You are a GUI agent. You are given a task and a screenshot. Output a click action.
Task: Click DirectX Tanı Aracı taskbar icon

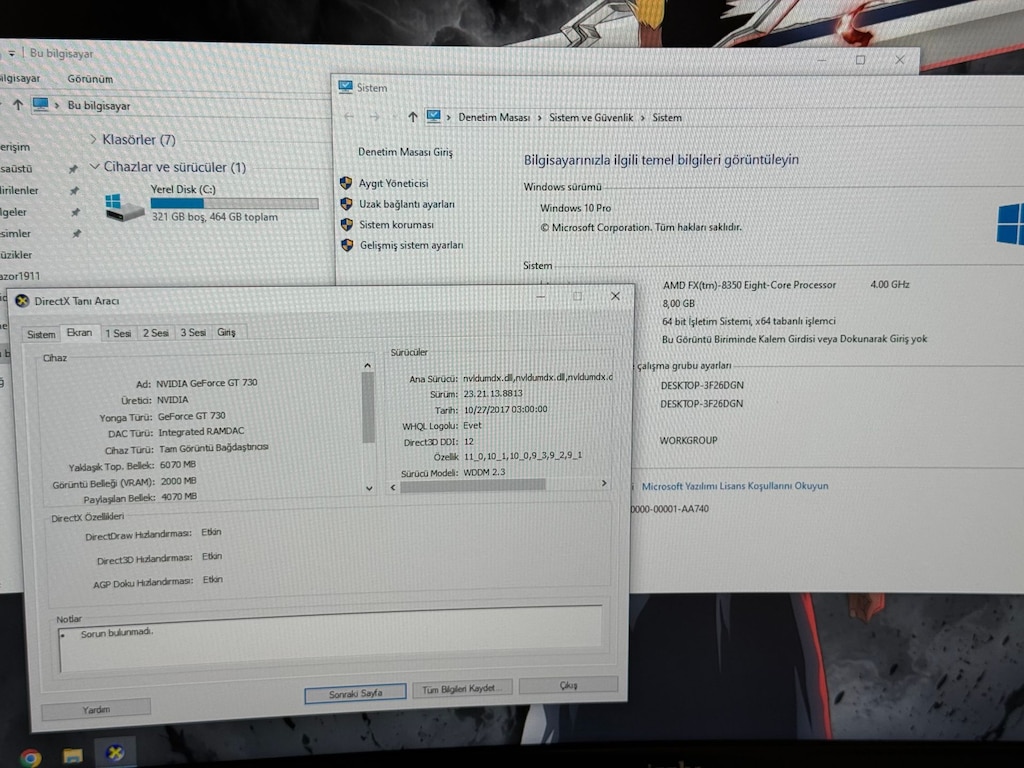click(x=115, y=753)
